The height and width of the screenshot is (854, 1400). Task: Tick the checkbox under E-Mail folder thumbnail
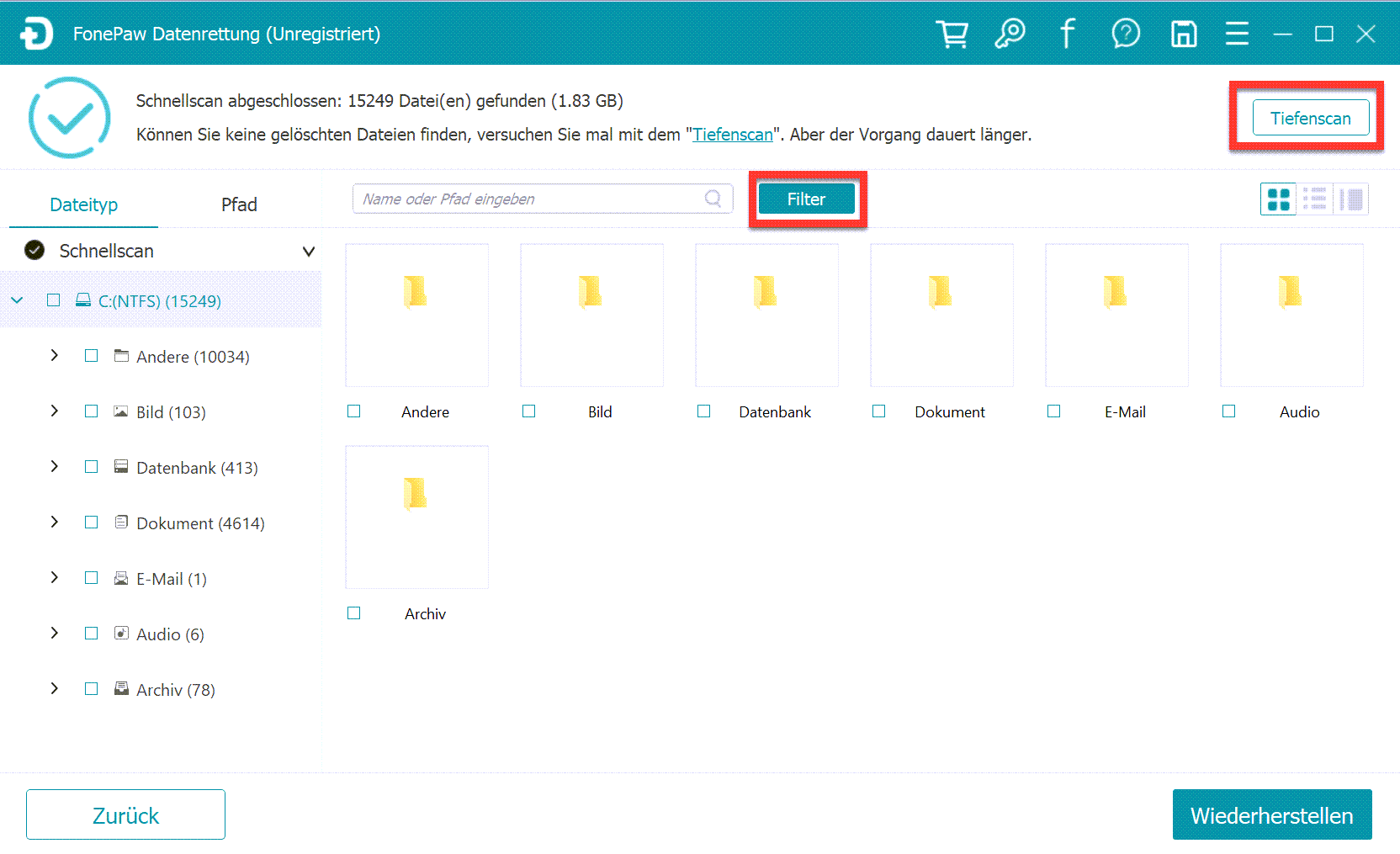[1054, 411]
